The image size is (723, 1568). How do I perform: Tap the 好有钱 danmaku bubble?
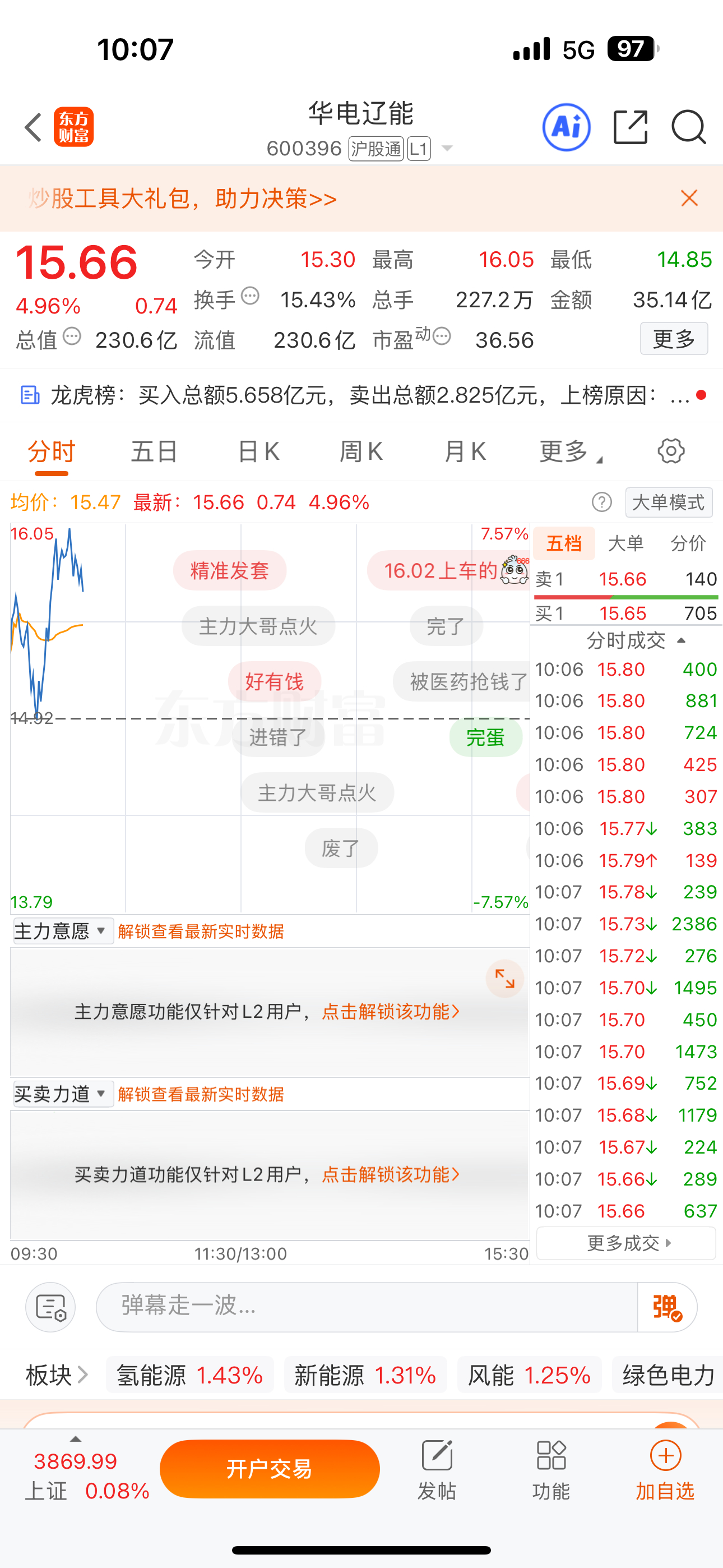point(275,681)
